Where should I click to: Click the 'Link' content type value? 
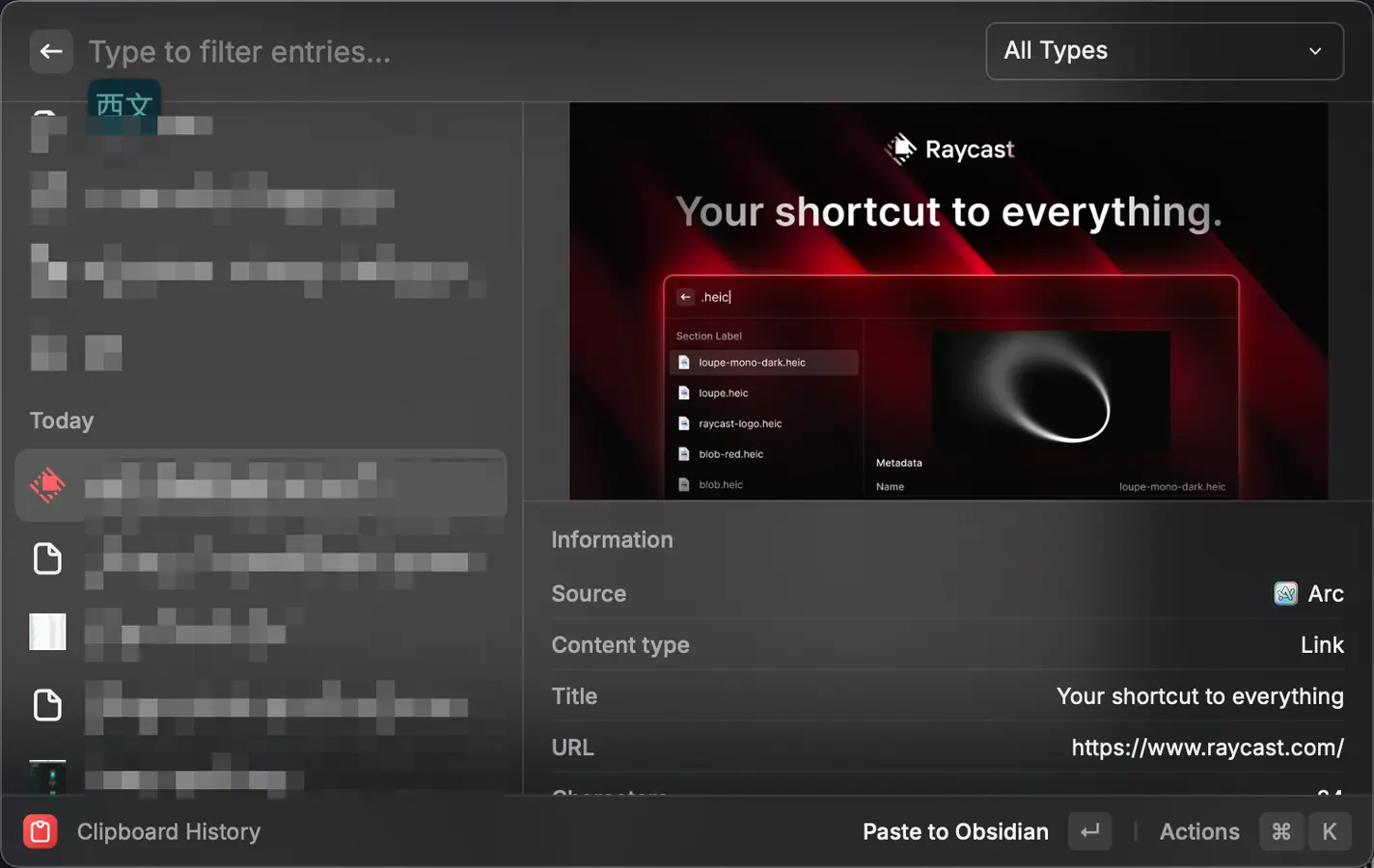[x=1322, y=645]
